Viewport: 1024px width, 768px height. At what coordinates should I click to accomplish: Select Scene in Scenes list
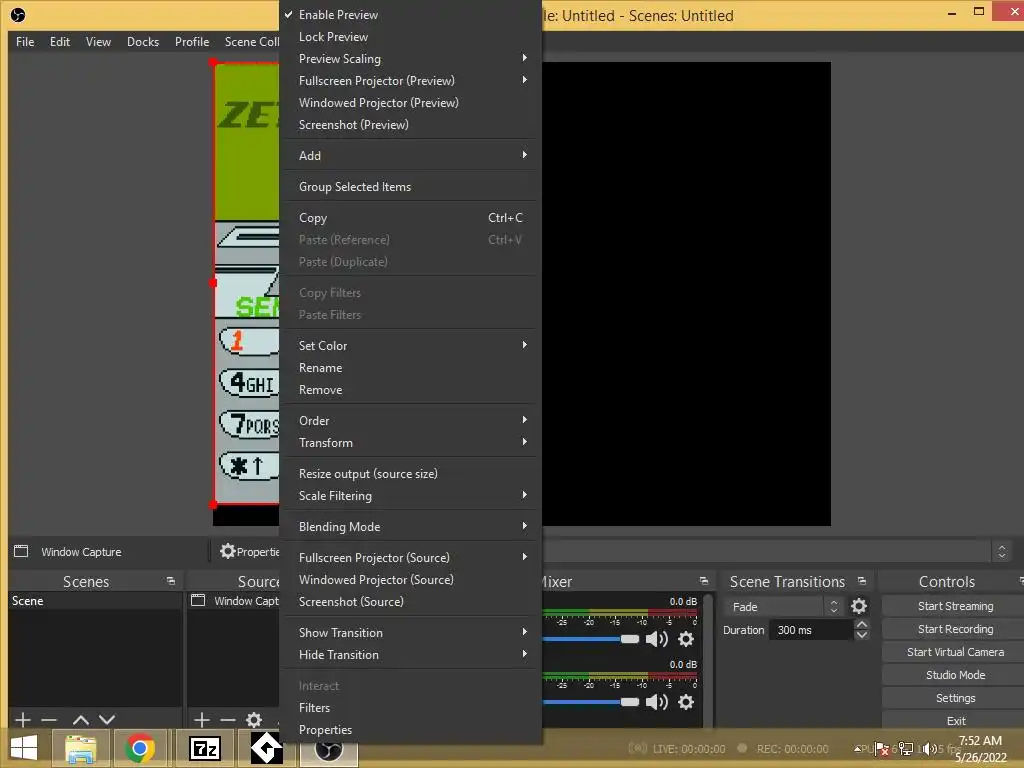click(x=95, y=601)
